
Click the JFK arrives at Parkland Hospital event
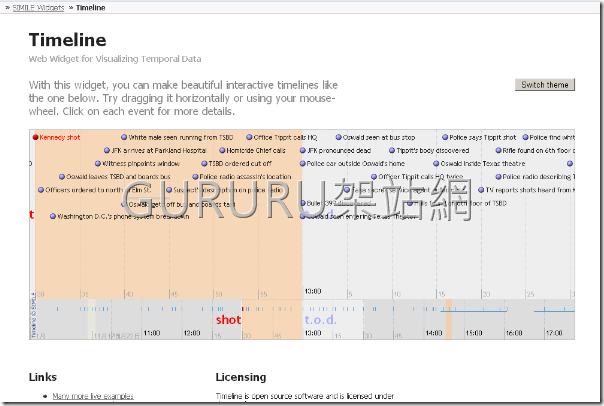tap(155, 151)
